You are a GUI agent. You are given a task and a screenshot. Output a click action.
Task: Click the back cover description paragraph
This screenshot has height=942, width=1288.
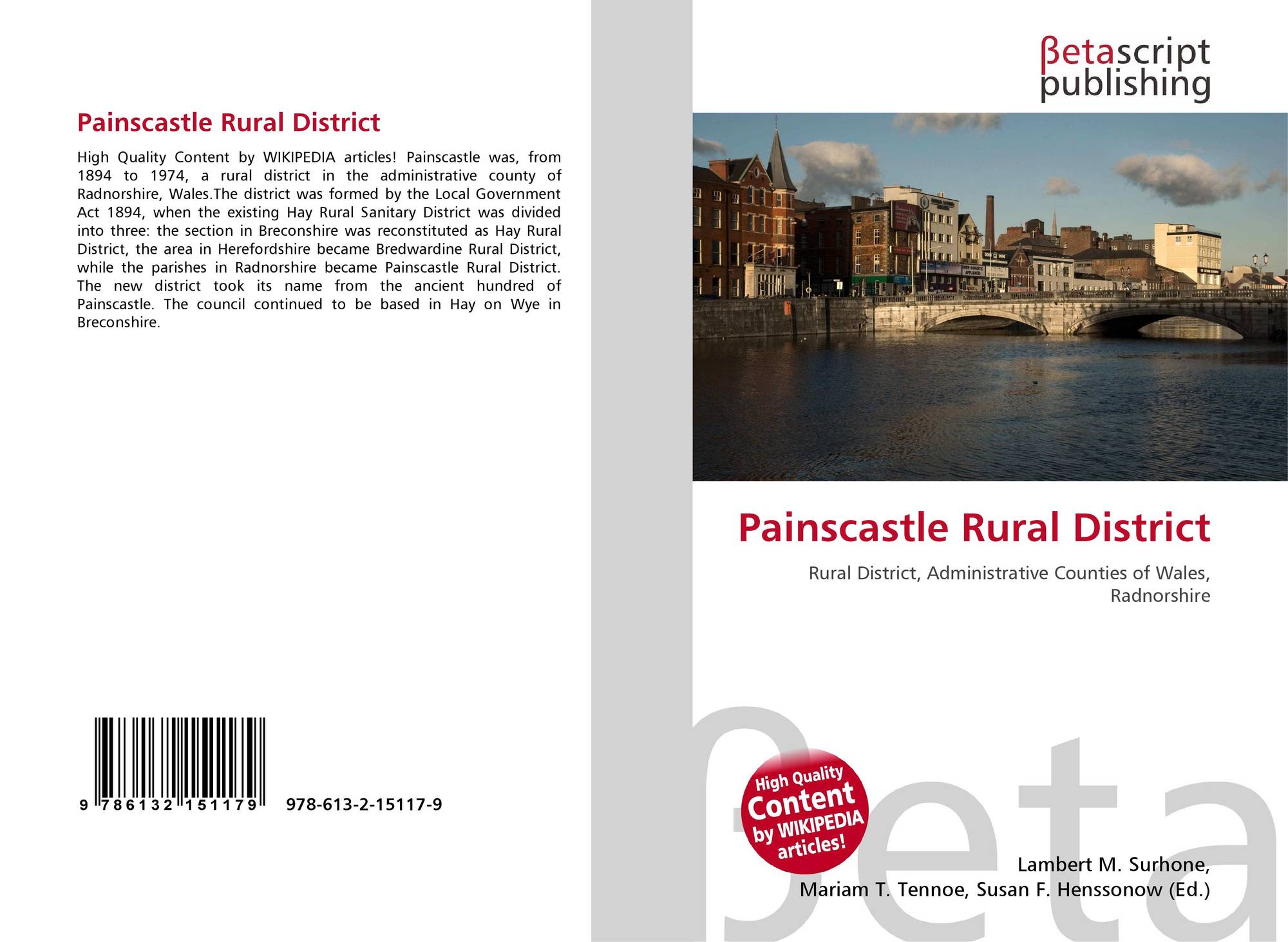[319, 240]
